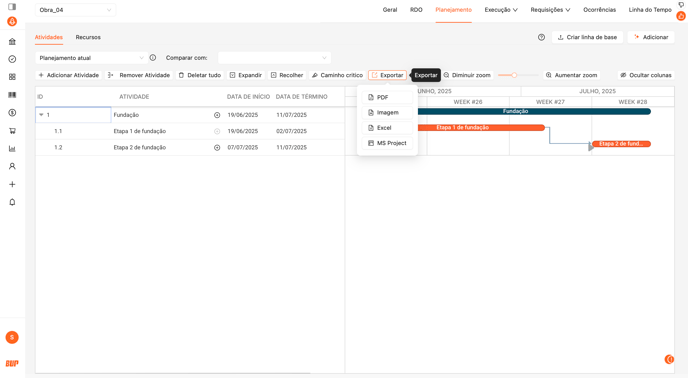Open the Ocorrências tab
Viewport: 688px width, 378px height.
599,10
